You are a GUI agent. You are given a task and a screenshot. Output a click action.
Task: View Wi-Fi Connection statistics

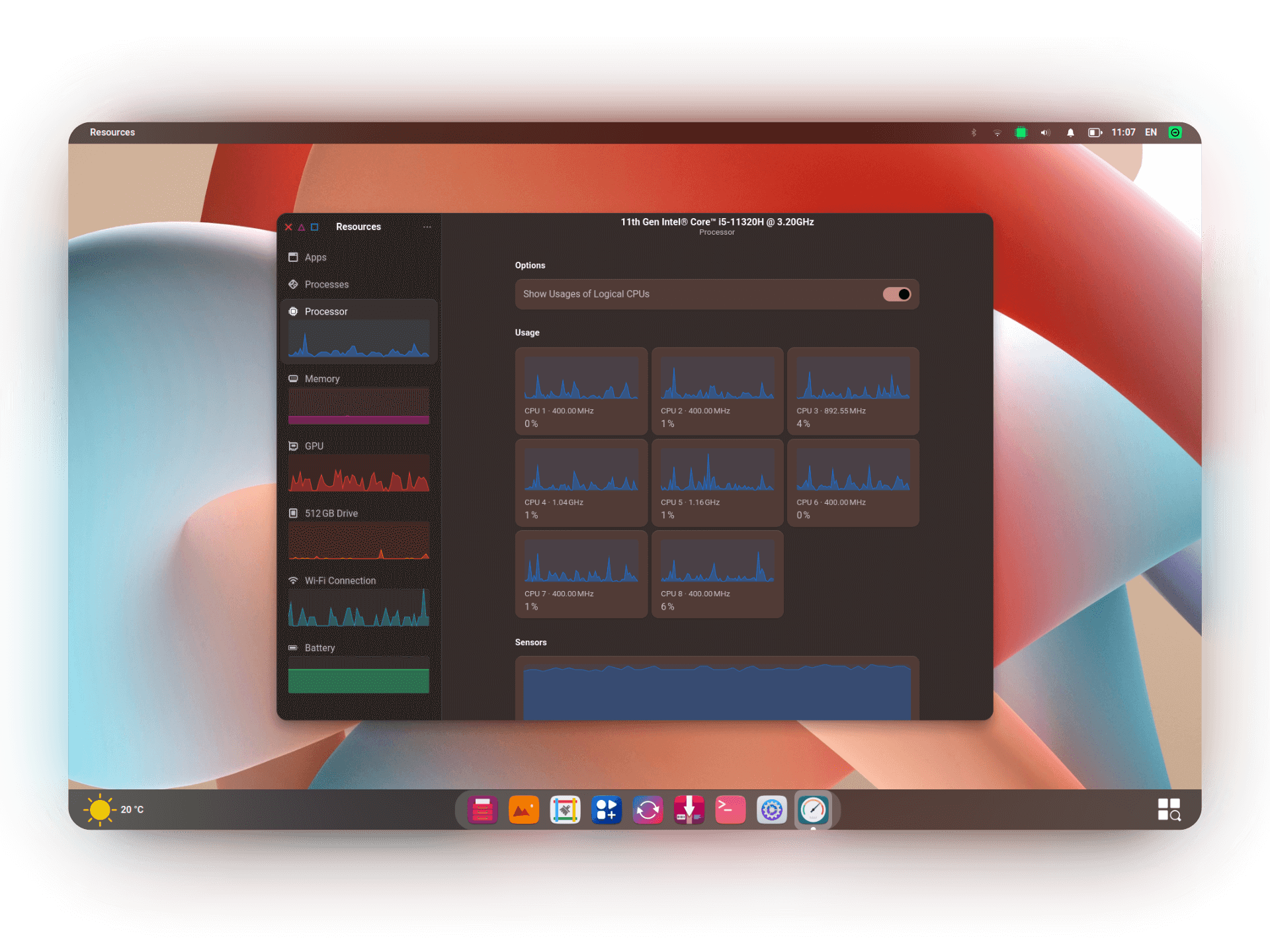point(359,601)
